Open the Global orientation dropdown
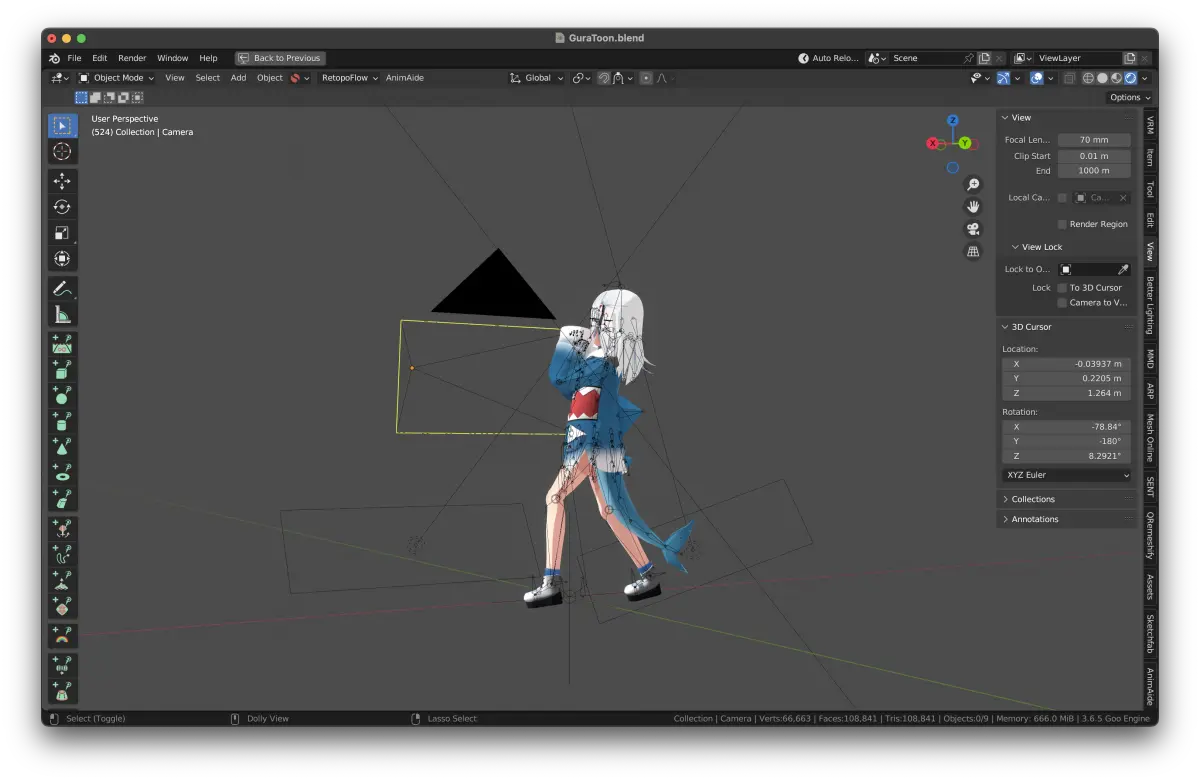This screenshot has height=781, width=1200. (x=537, y=78)
